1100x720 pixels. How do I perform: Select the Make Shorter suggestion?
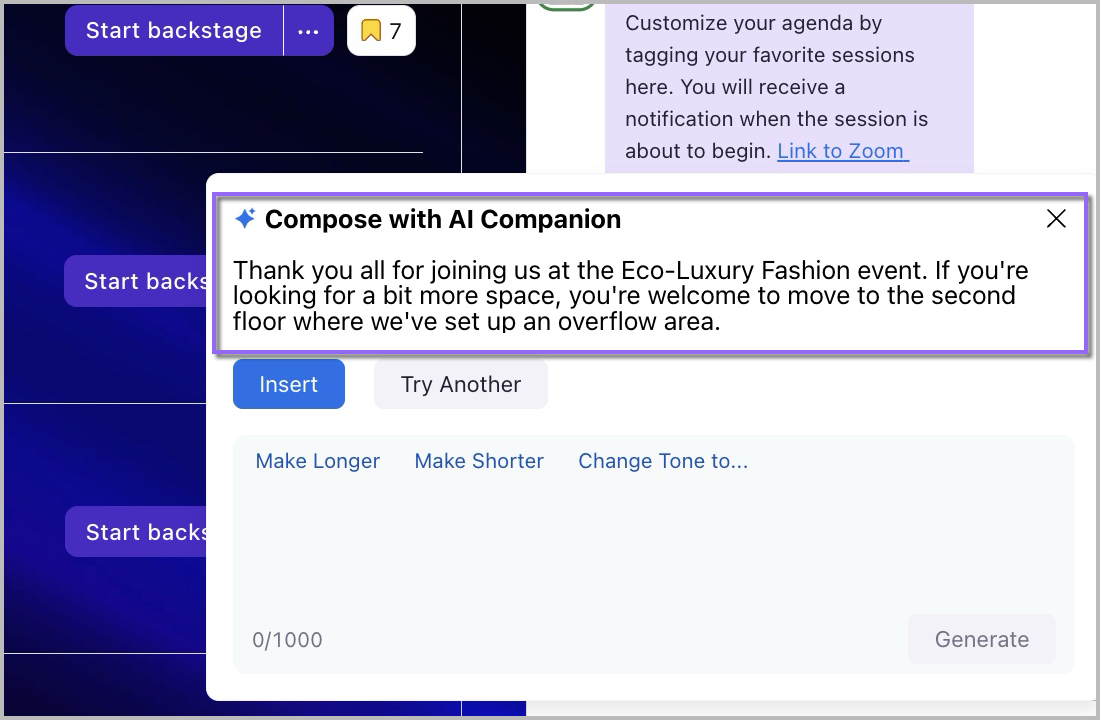pos(479,461)
